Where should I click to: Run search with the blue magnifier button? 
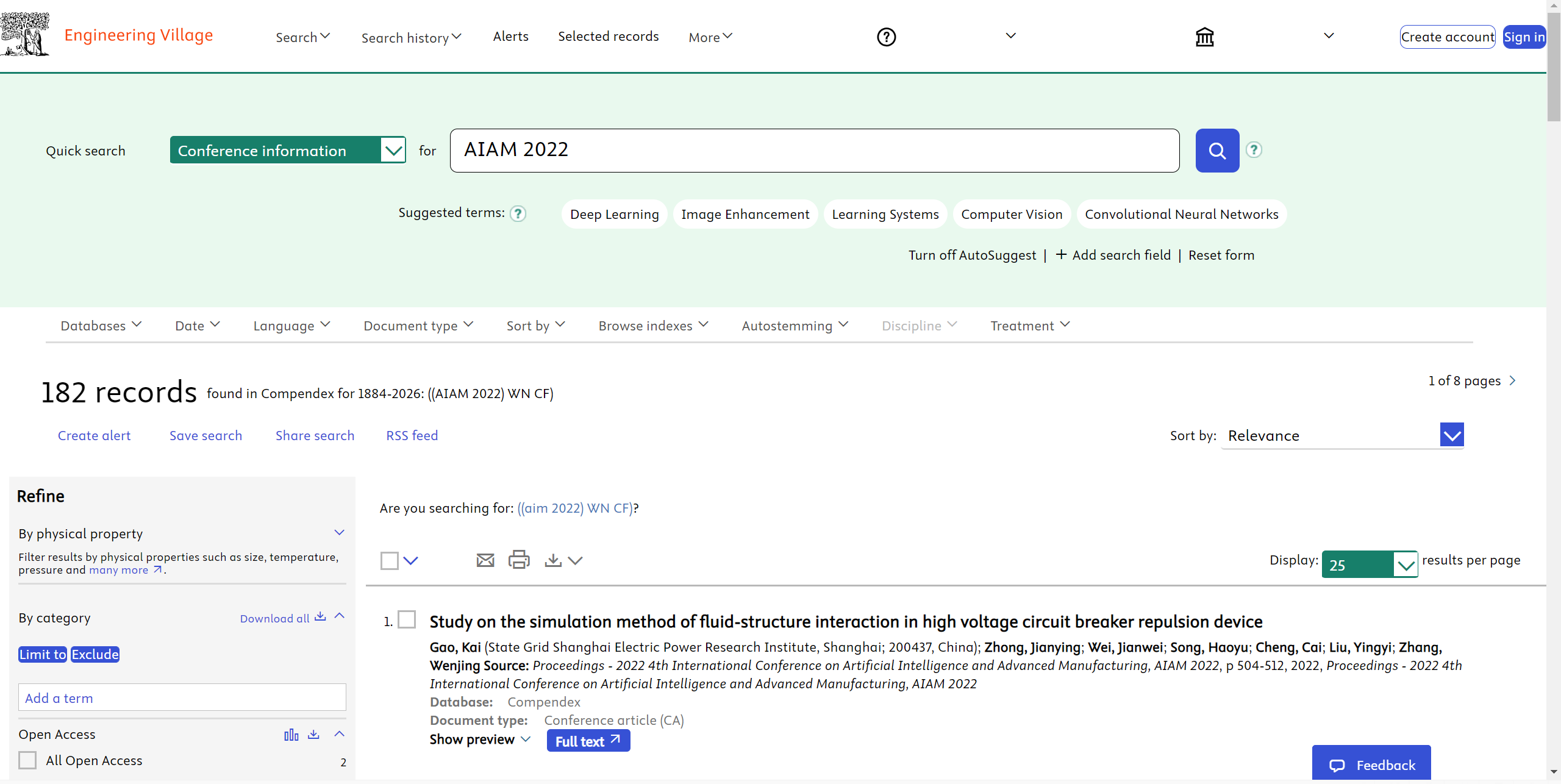point(1217,151)
